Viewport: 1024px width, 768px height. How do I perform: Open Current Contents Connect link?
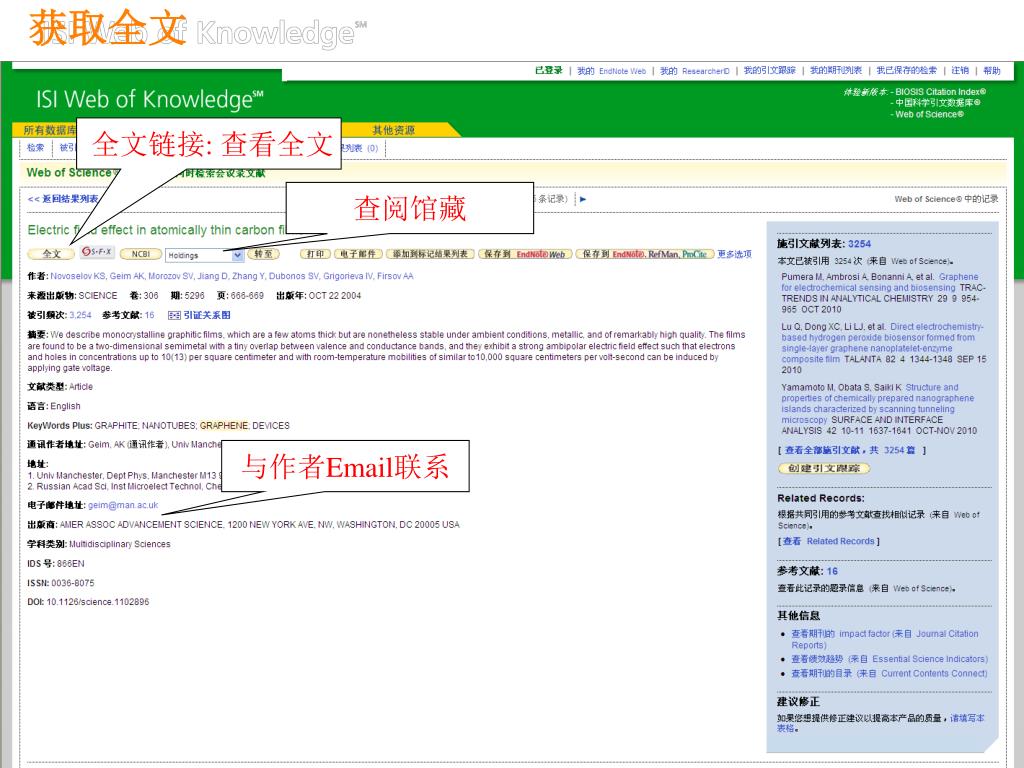[x=889, y=673]
